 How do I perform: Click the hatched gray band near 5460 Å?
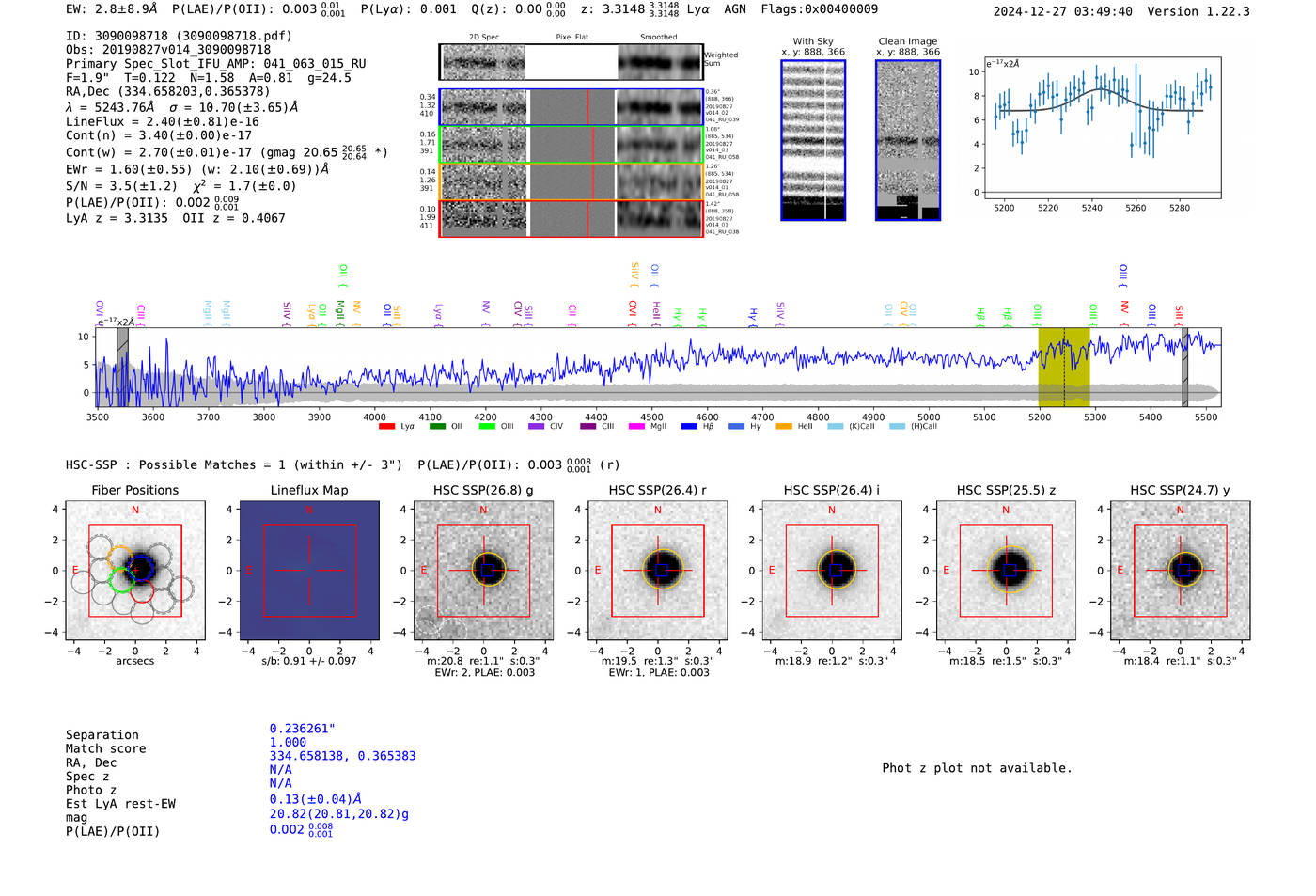pos(1184,367)
